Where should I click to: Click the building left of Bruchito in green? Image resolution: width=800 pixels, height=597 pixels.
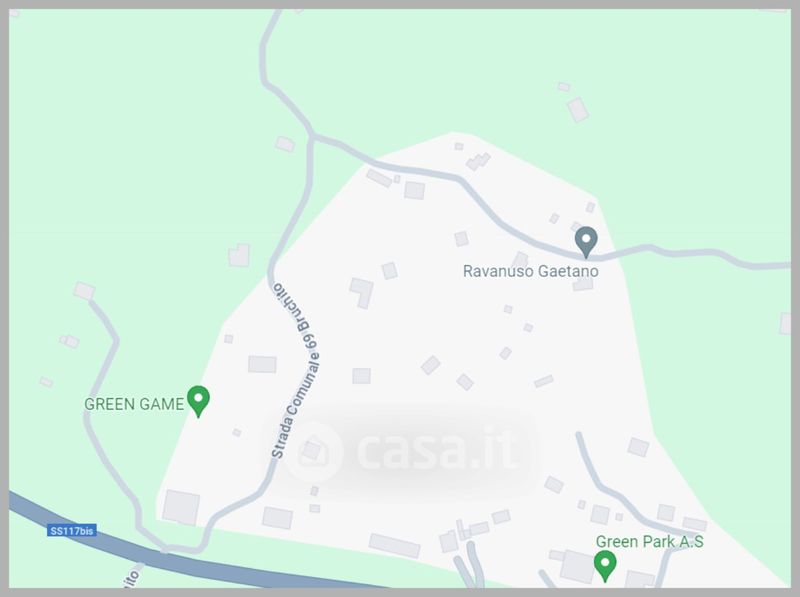tap(239, 256)
